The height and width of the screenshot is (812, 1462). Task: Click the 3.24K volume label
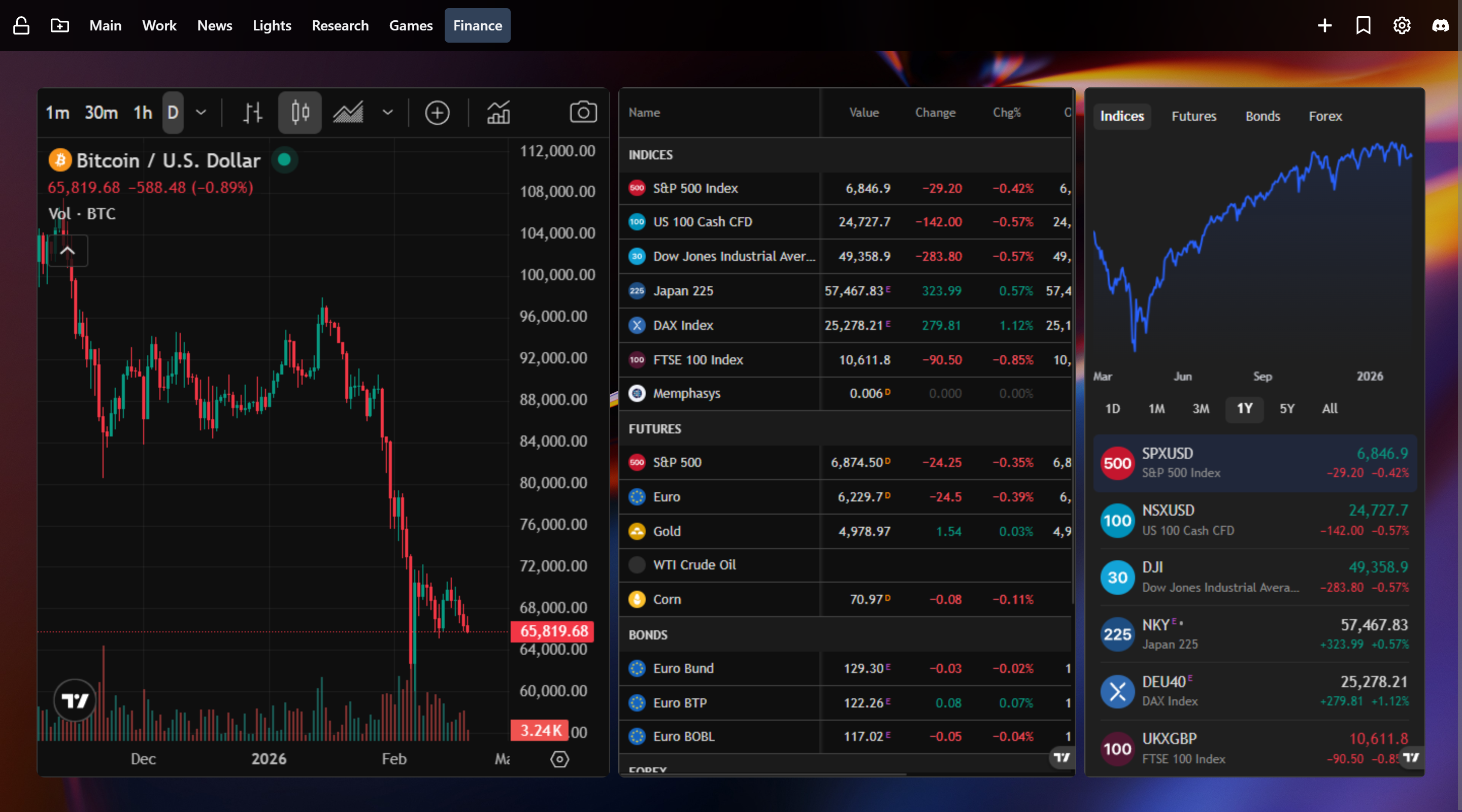click(x=540, y=730)
